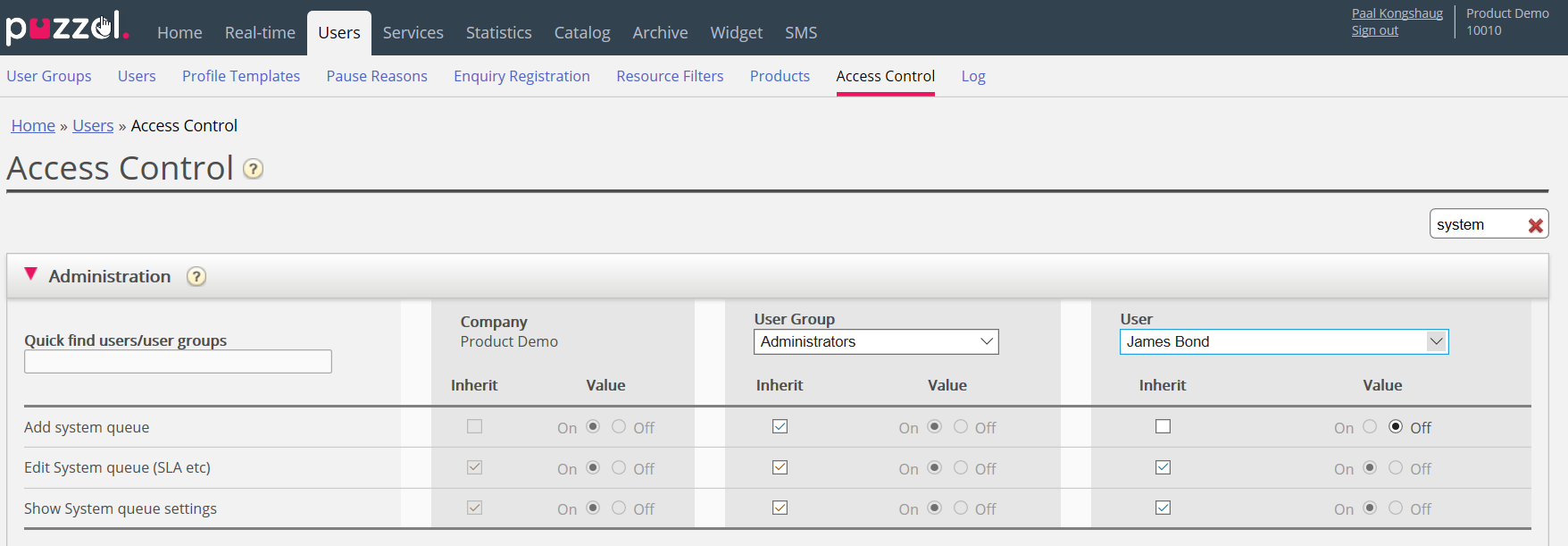Collapse the Administration section
Image resolution: width=1568 pixels, height=546 pixels.
[x=31, y=275]
